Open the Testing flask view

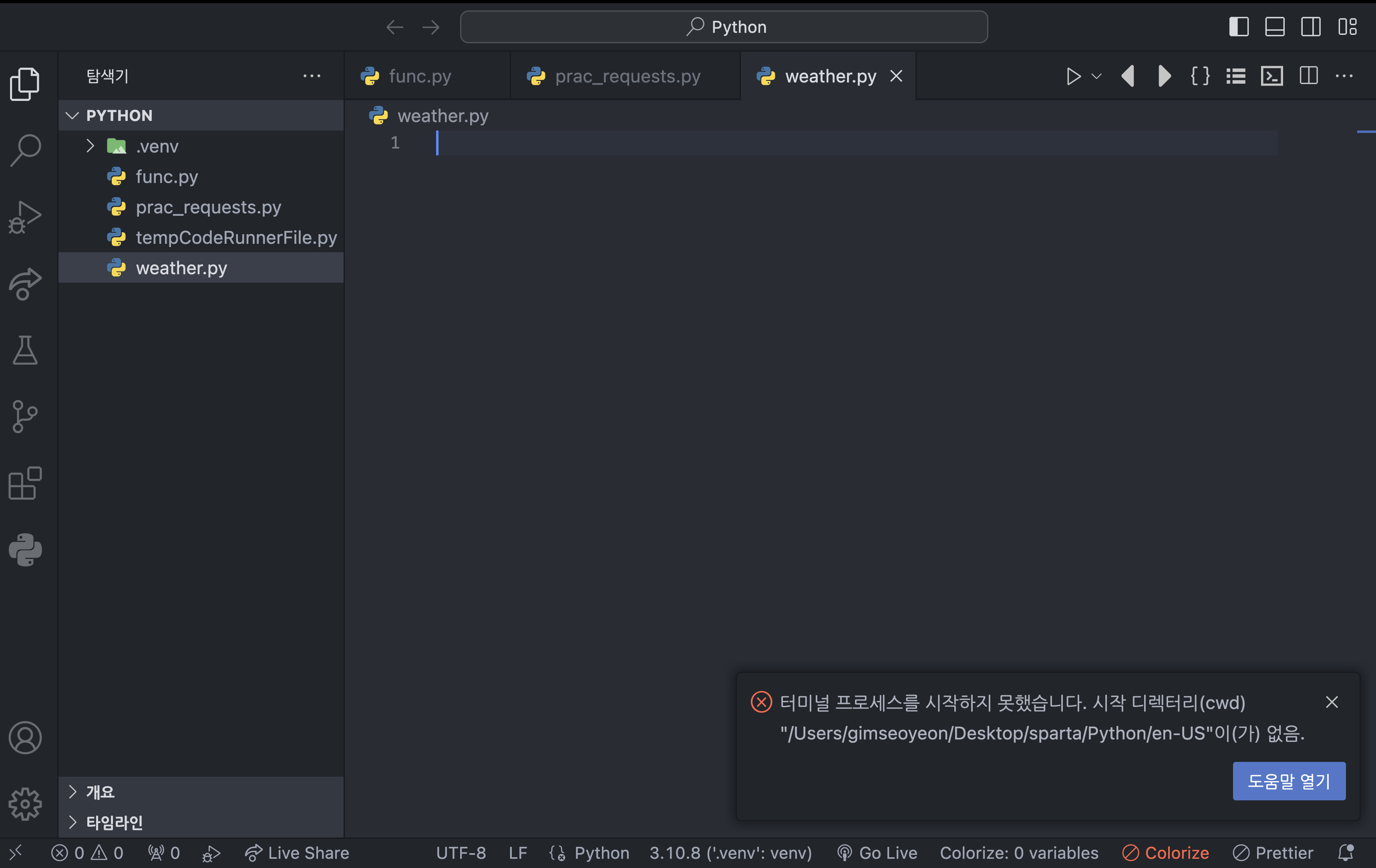tap(25, 350)
